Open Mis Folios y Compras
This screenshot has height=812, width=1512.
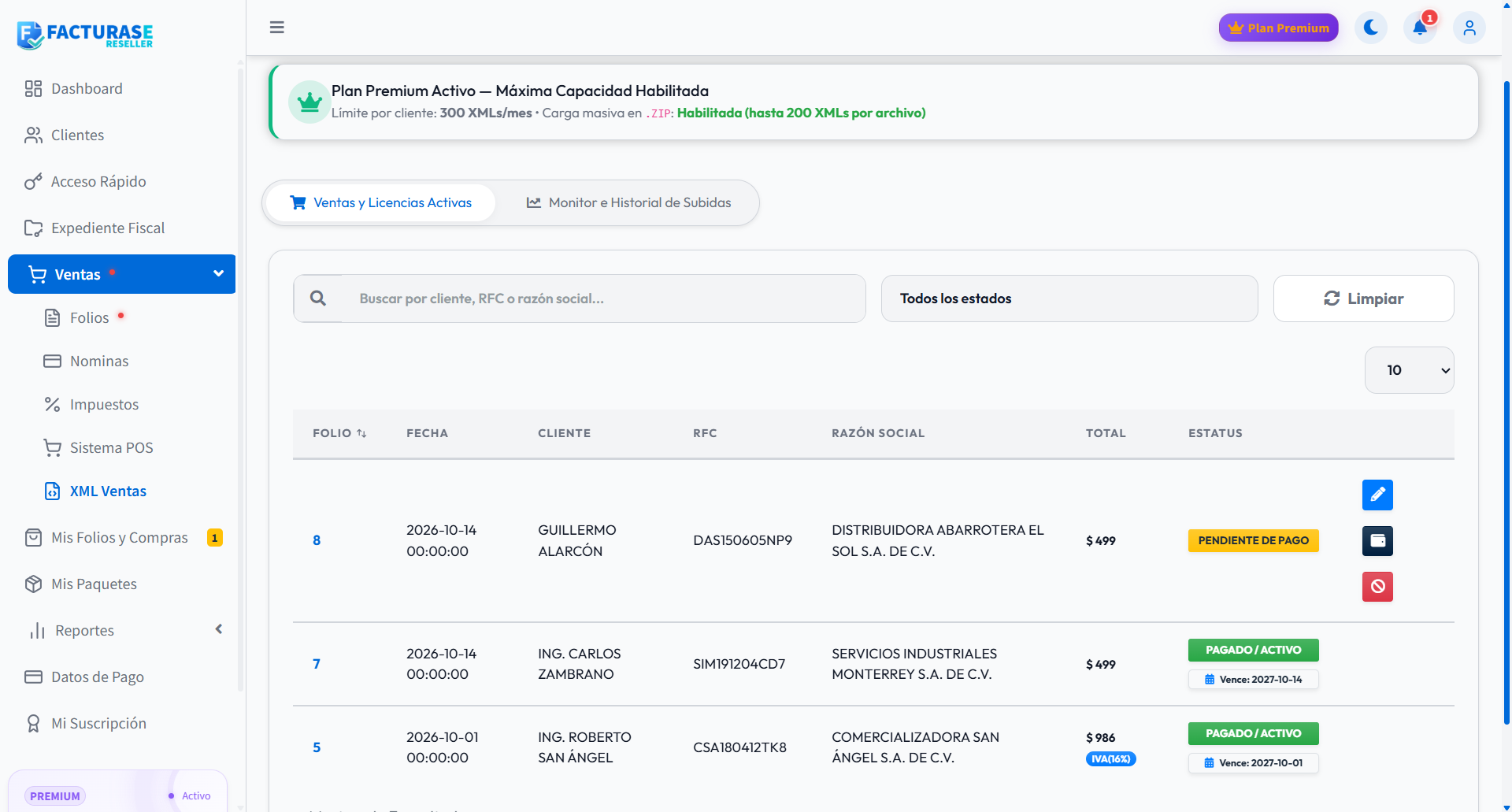122,538
